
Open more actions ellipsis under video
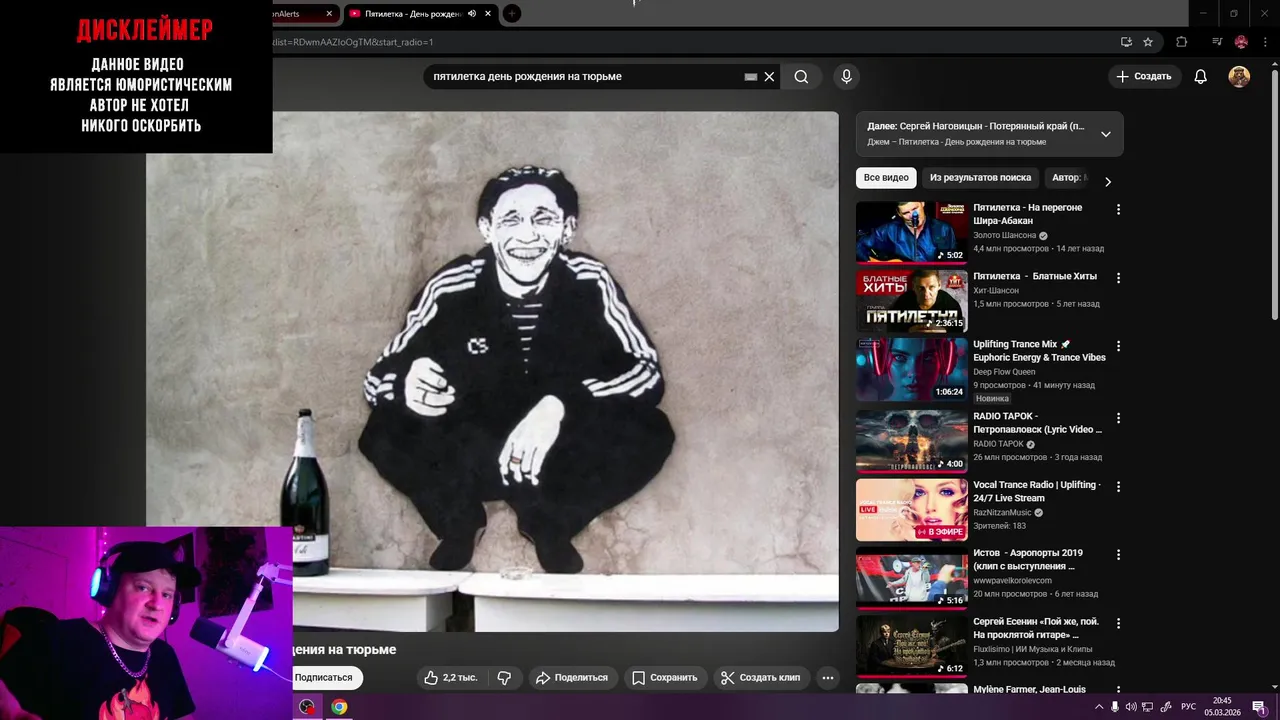click(x=827, y=678)
